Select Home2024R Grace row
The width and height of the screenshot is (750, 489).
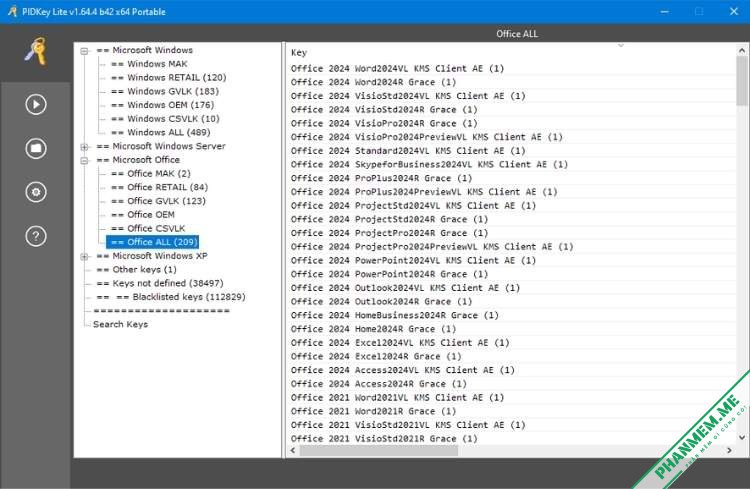[511, 329]
